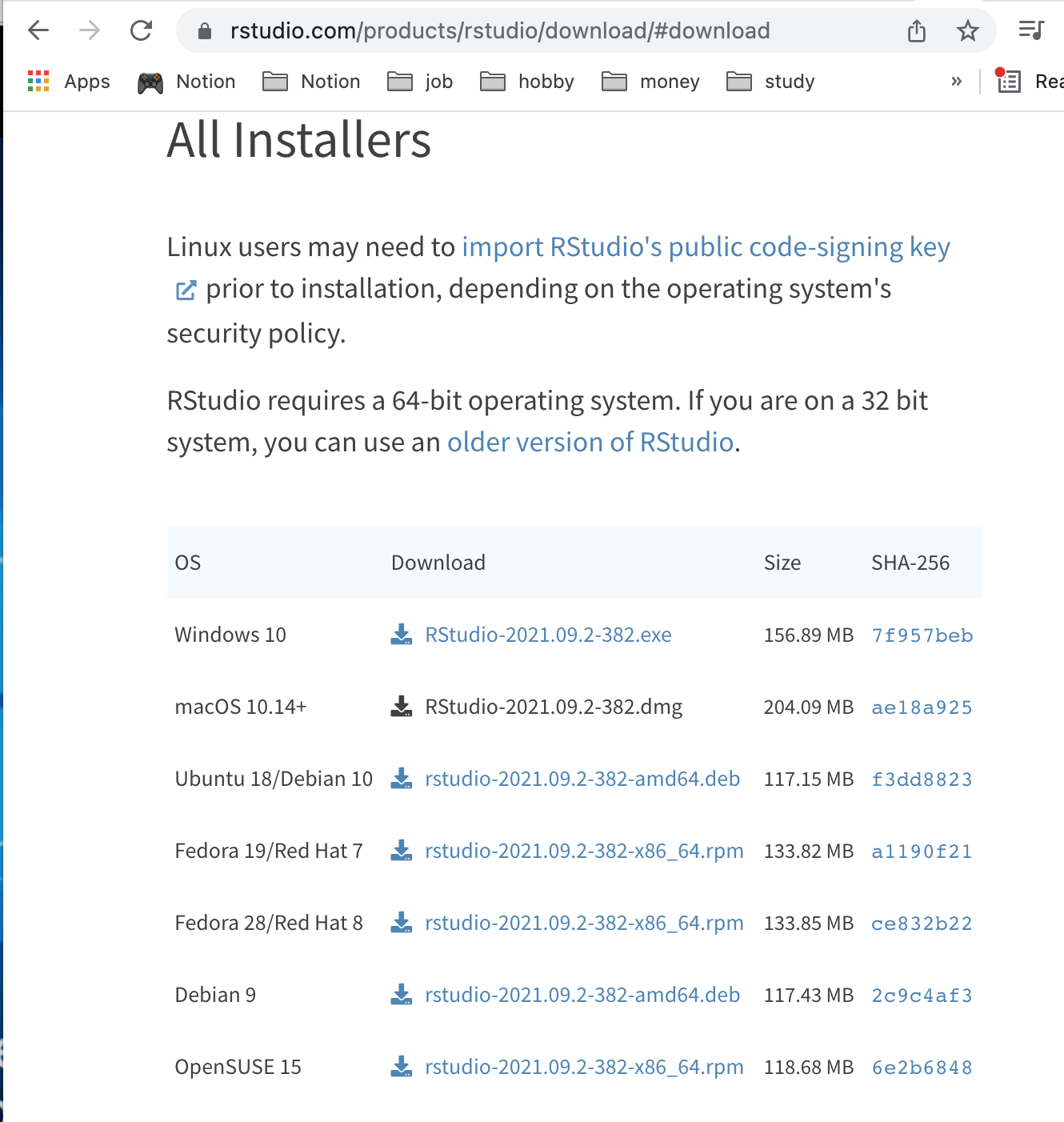Open the study bookmarks folder
Image resolution: width=1064 pixels, height=1122 pixels.
[x=770, y=82]
